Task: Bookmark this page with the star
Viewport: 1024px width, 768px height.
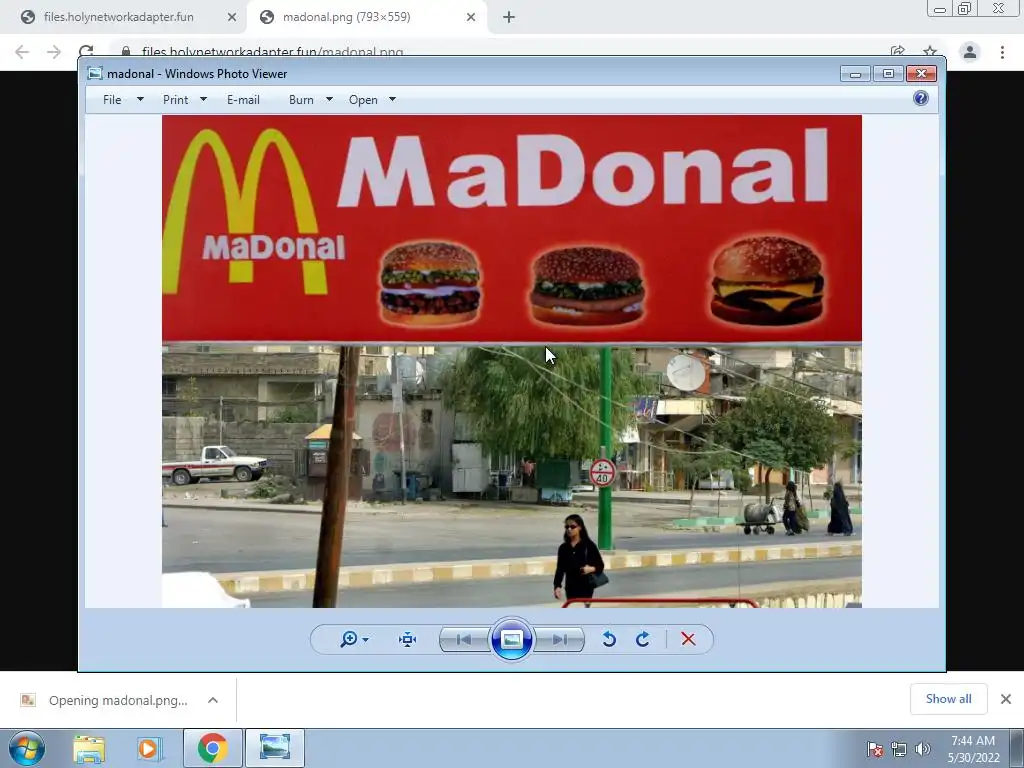Action: coord(930,52)
